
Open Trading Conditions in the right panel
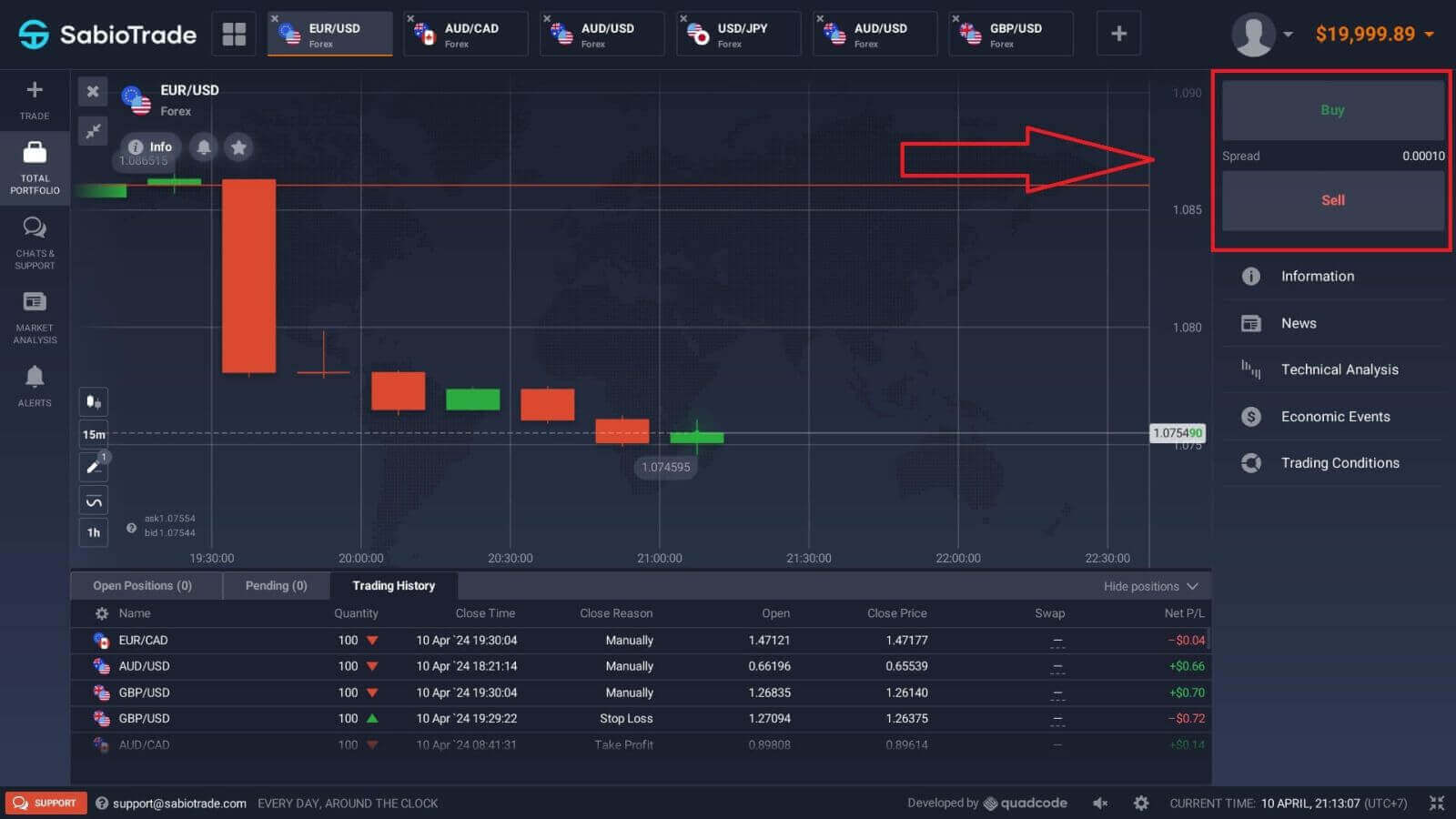click(1340, 462)
